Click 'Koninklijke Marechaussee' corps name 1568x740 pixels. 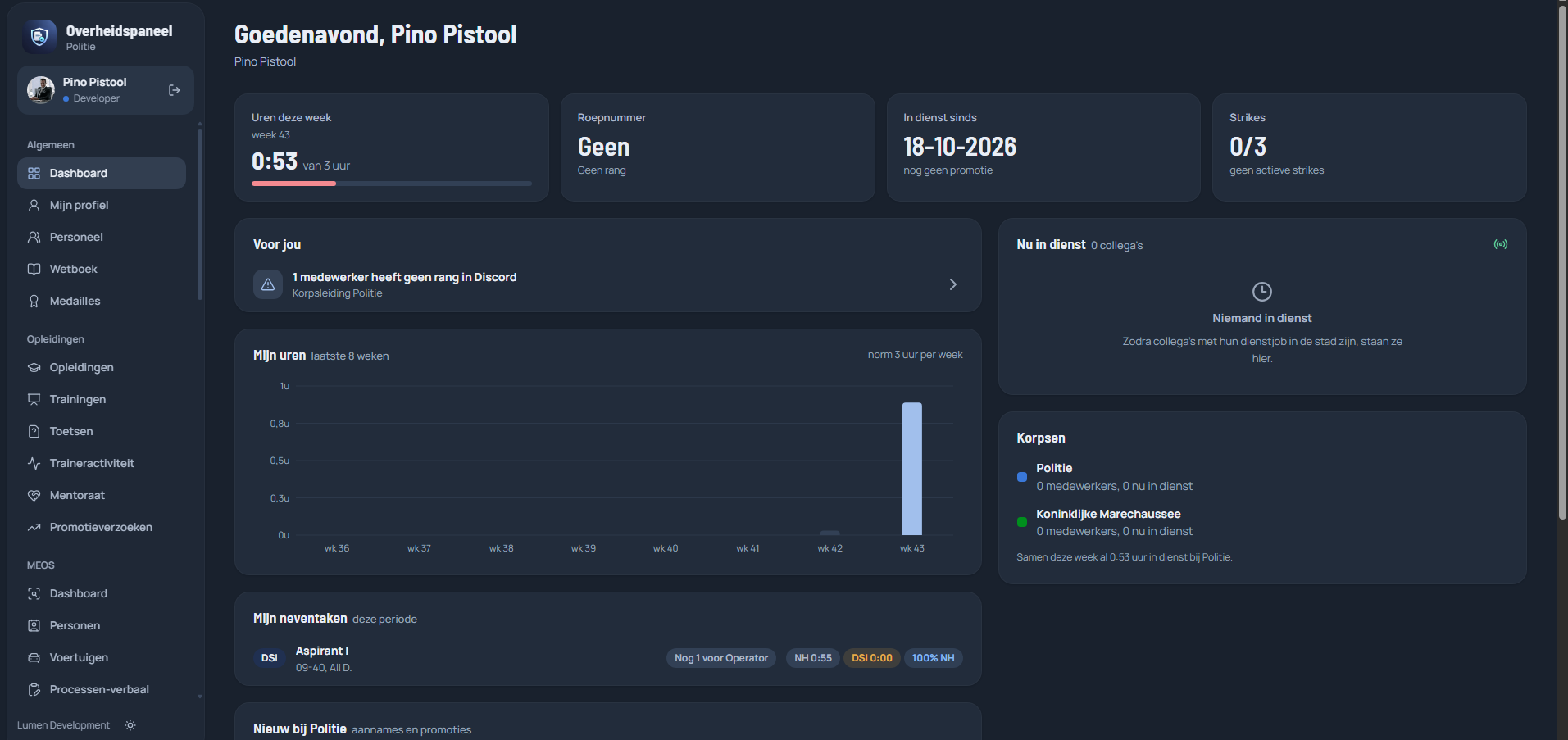(x=1108, y=514)
